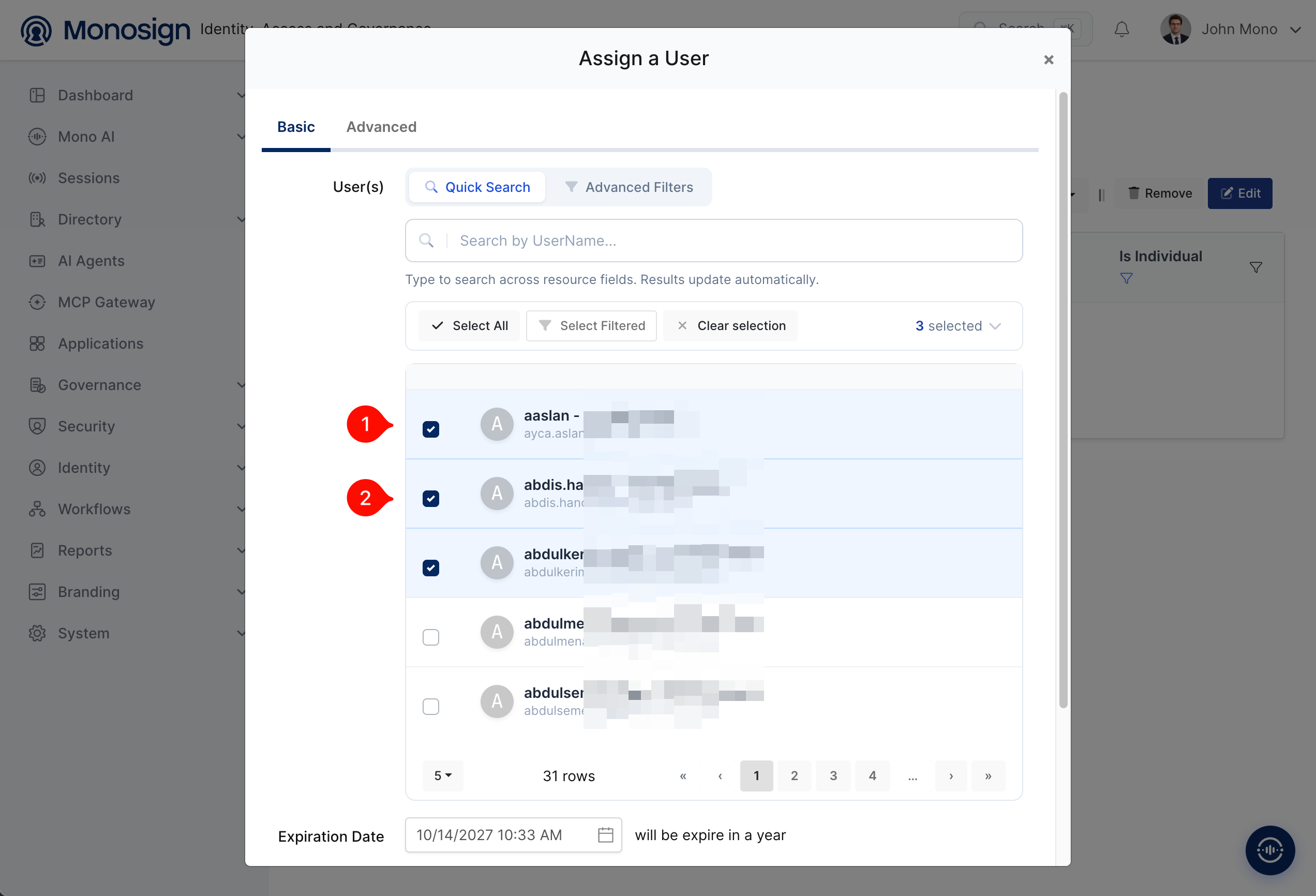Open the calendar picker for Expiration Date
The width and height of the screenshot is (1316, 896).
tap(605, 835)
